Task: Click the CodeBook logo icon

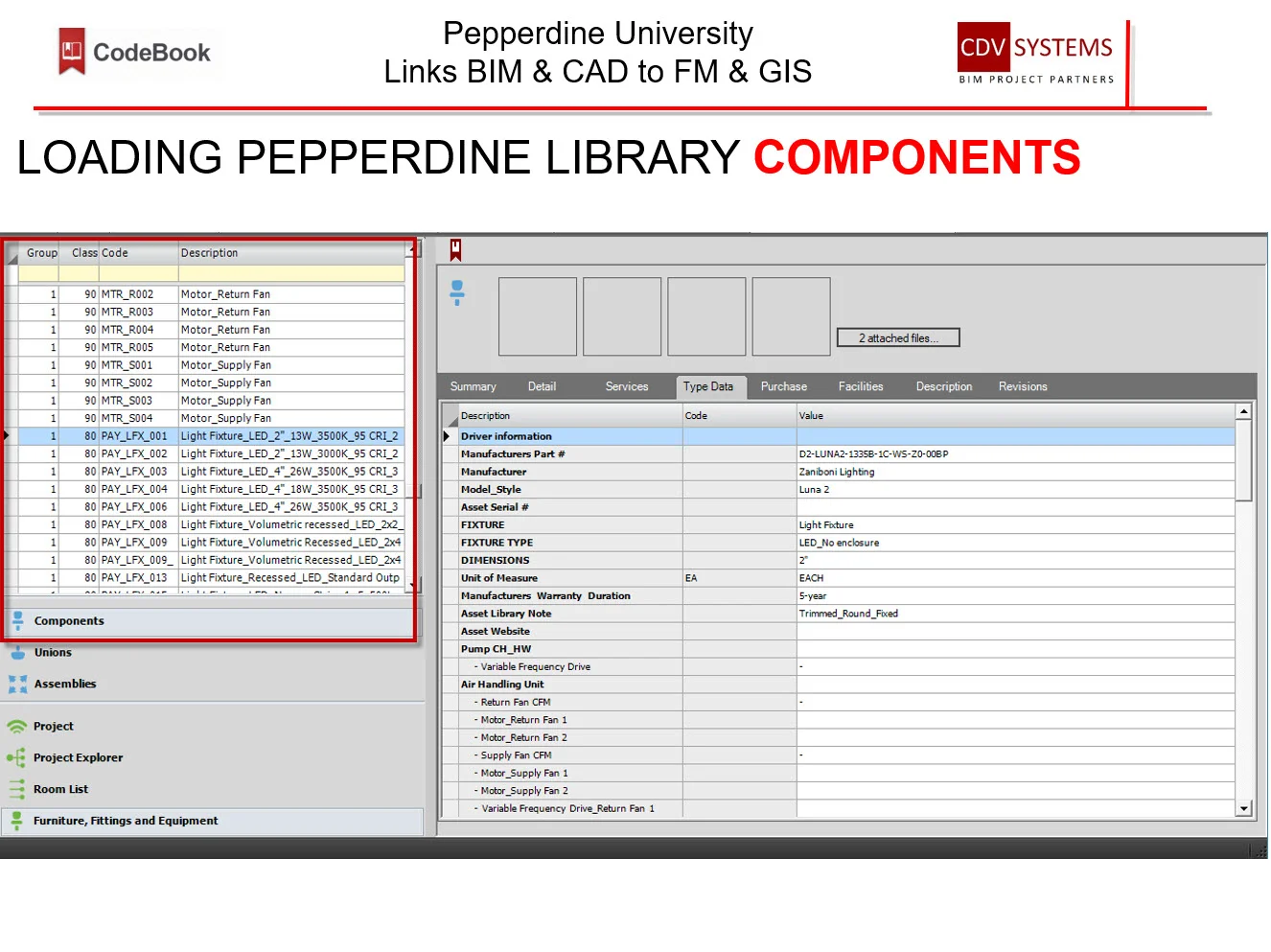Action: pos(72,51)
